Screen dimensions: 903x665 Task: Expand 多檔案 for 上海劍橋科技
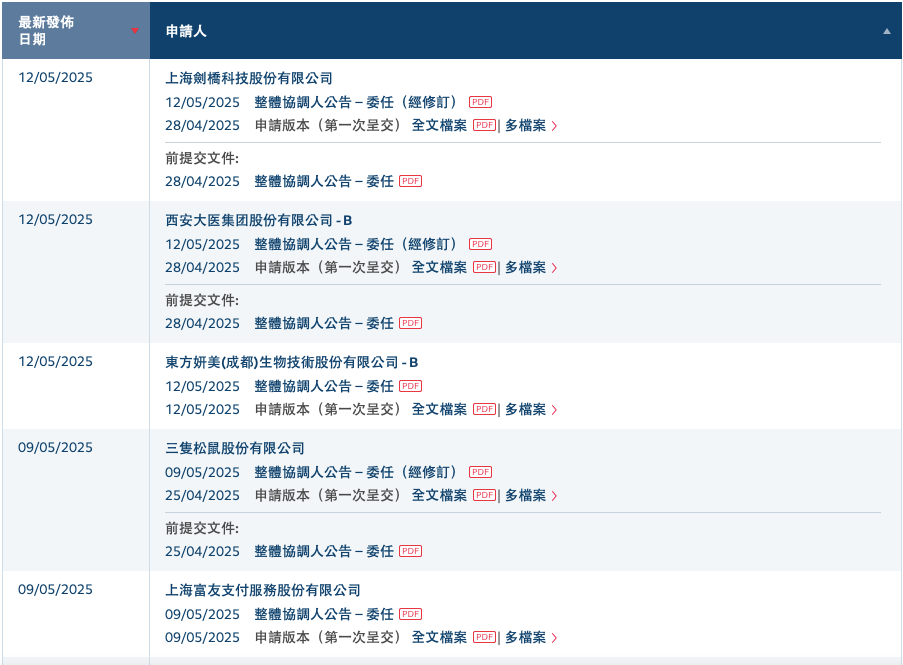click(x=531, y=126)
